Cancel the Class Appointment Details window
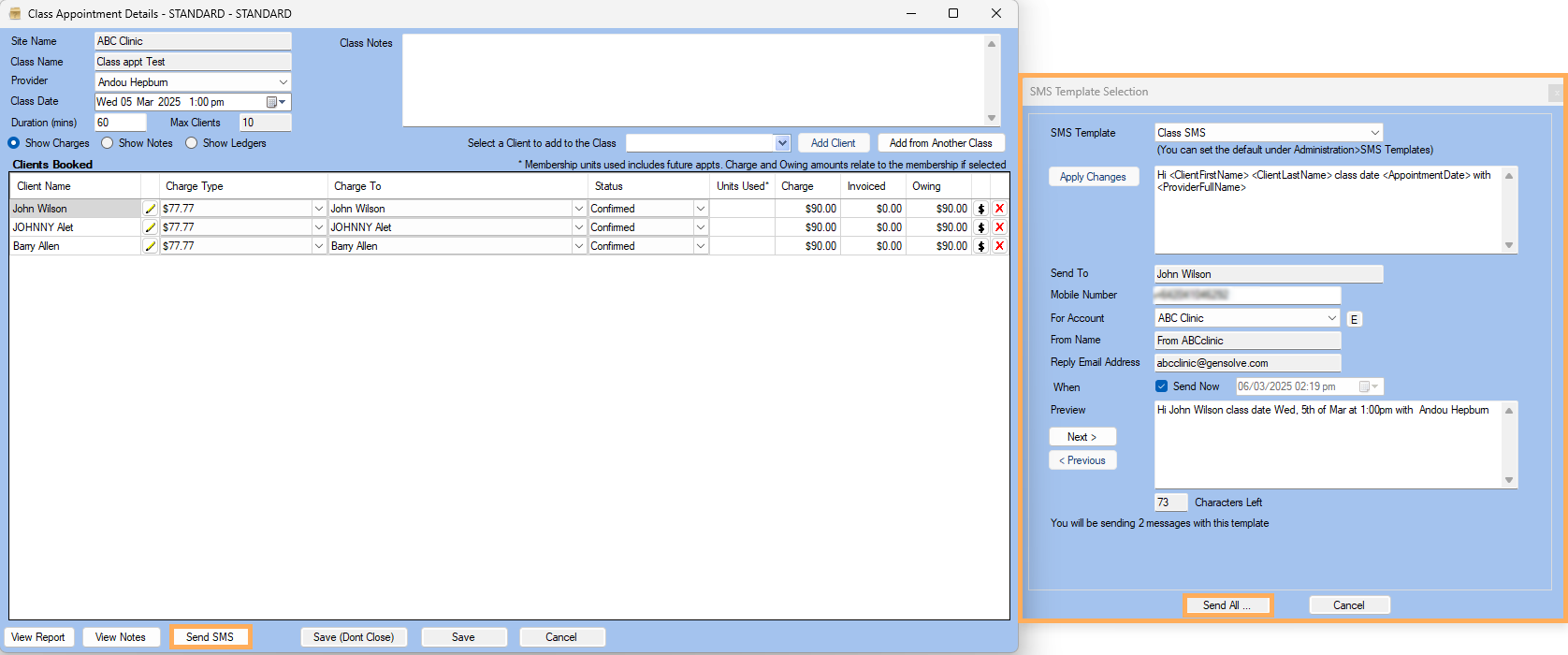This screenshot has width=1568, height=655. coord(561,637)
